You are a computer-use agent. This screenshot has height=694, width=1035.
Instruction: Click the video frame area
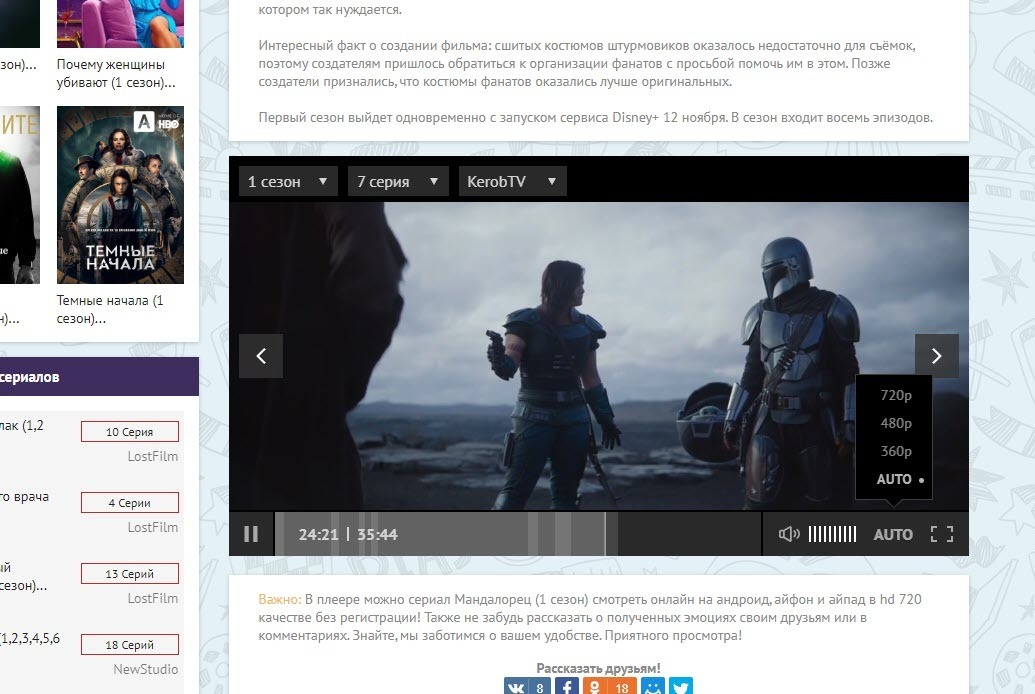599,355
